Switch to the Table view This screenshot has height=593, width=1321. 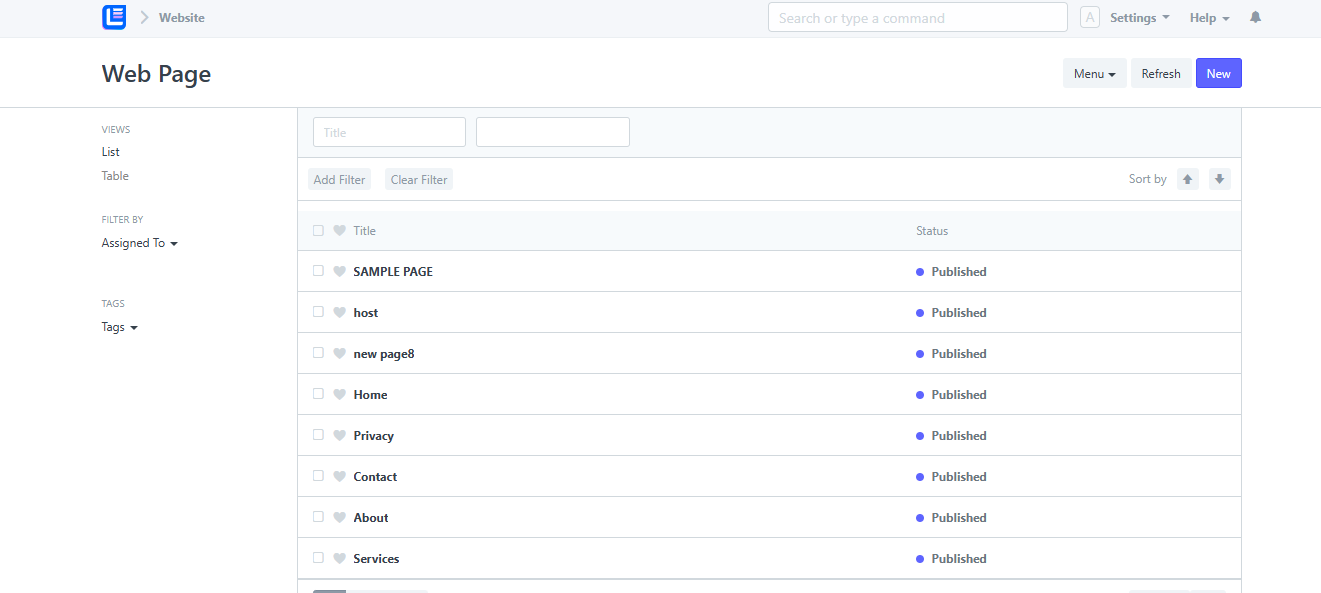click(x=115, y=176)
